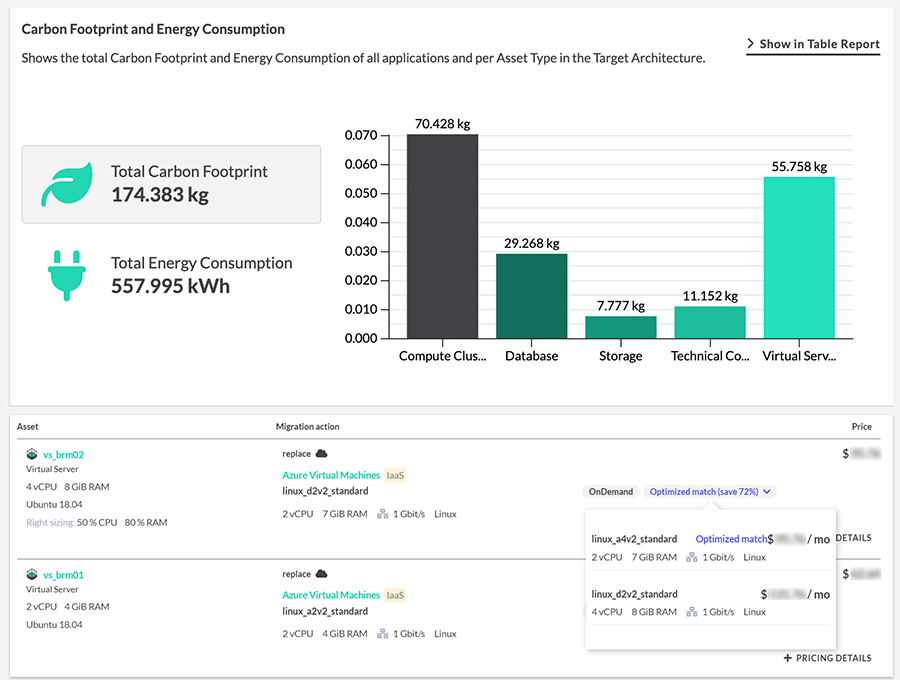Click Ubuntu 18.04 under vs_brm02
Viewport: 900px width, 687px height.
(54, 504)
